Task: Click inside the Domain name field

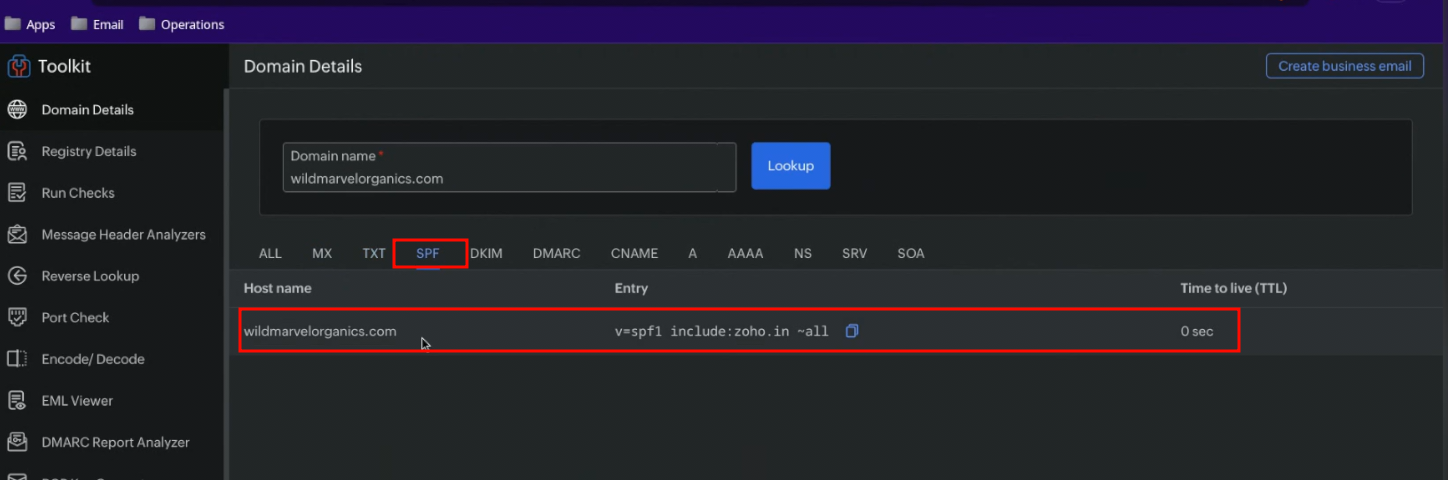Action: click(x=509, y=179)
